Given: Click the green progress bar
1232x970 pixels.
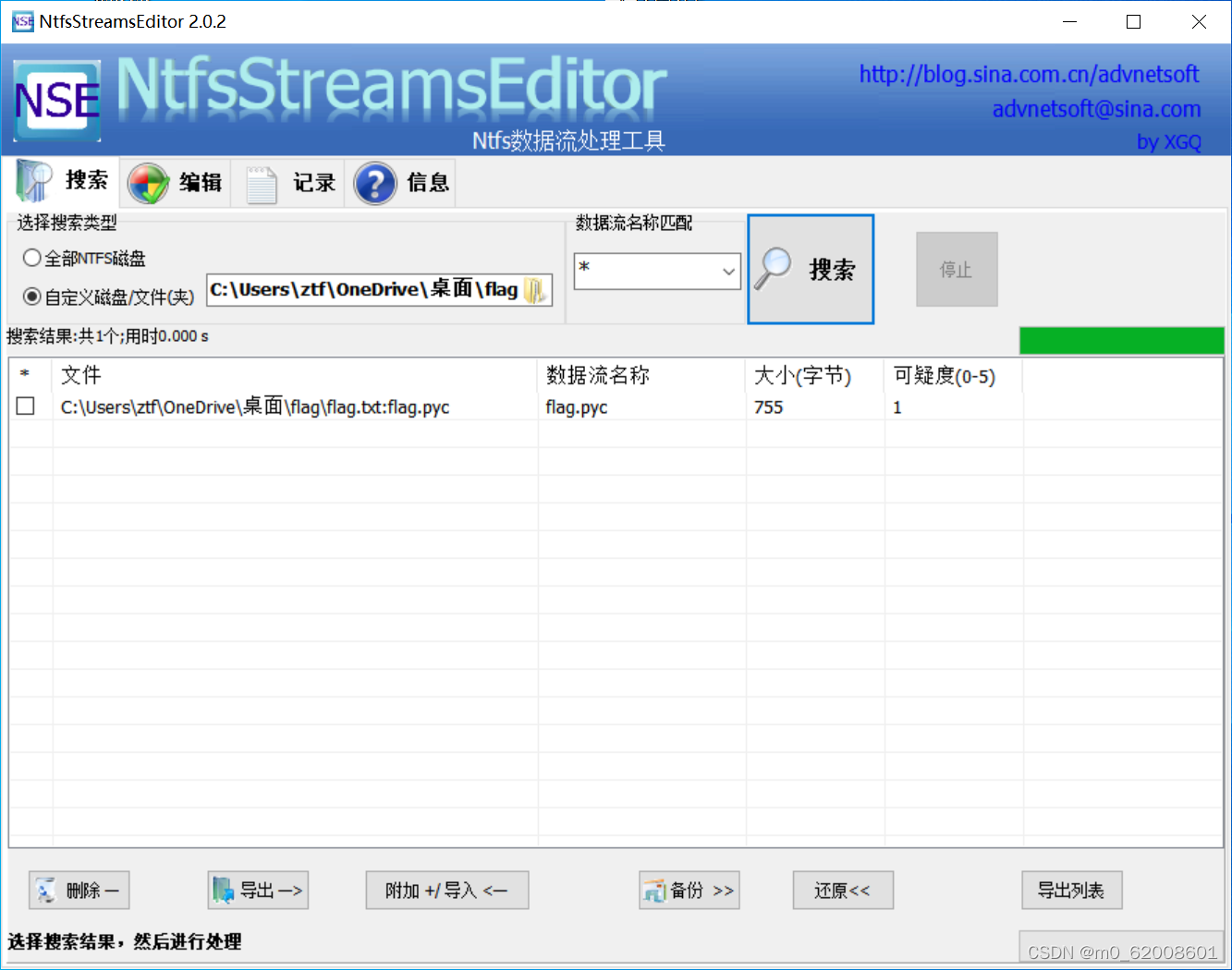Looking at the screenshot, I should [1122, 340].
